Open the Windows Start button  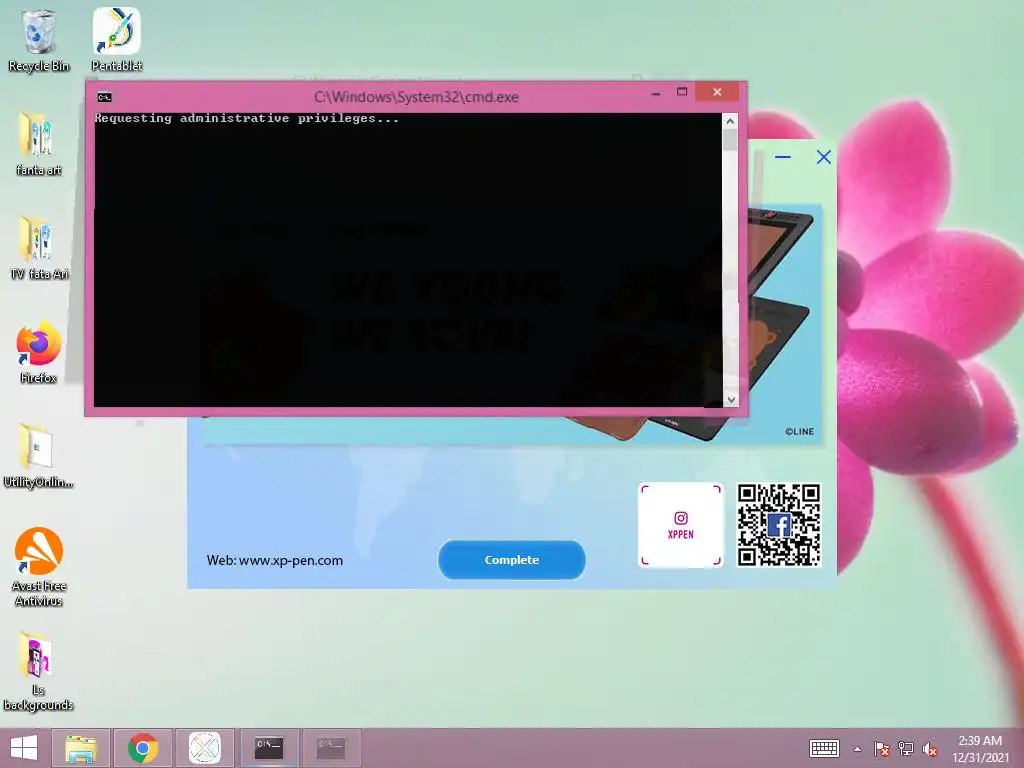tap(24, 748)
